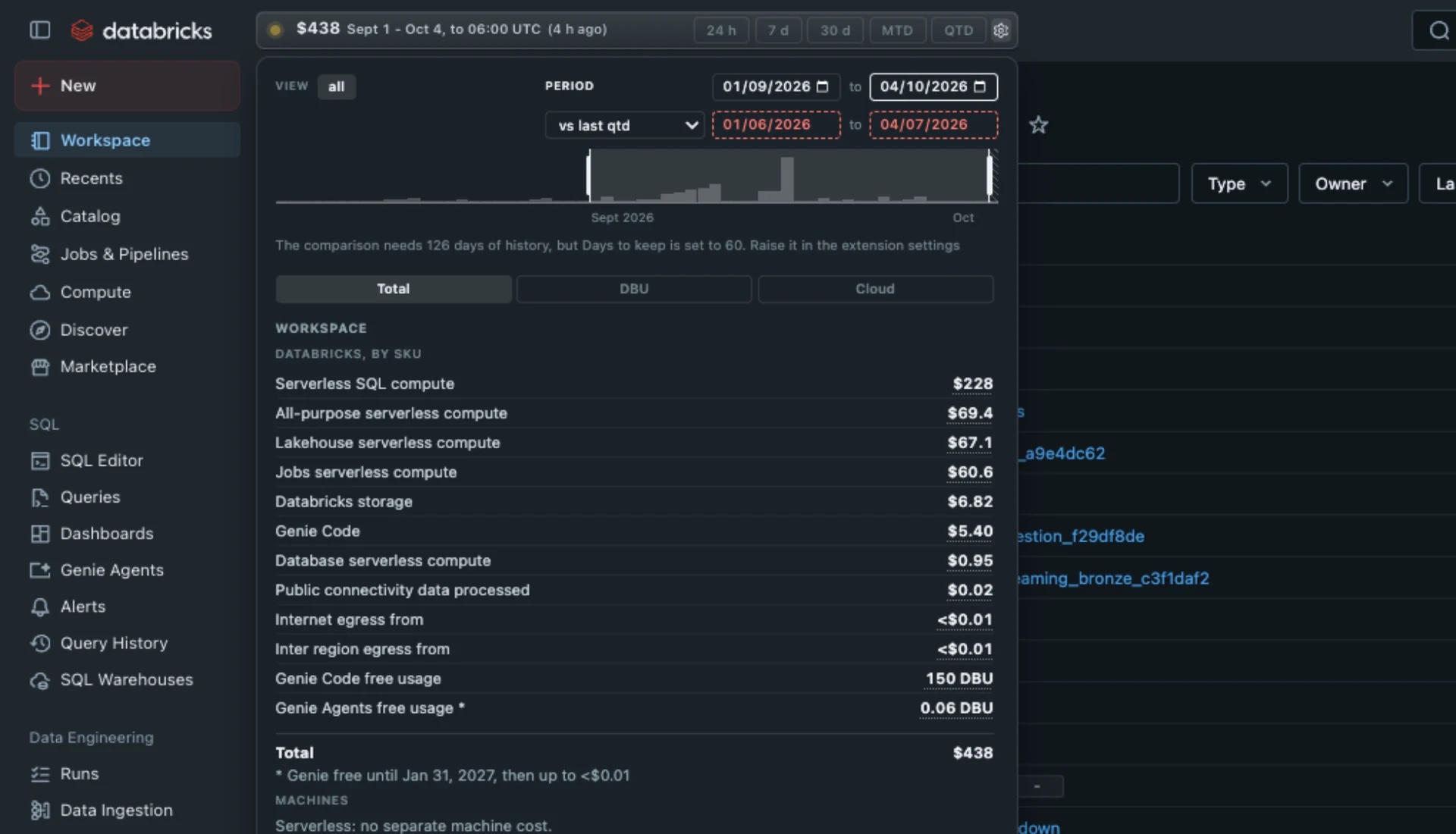Viewport: 1456px width, 834px height.
Task: Toggle the 'all' view chip
Action: (x=336, y=86)
